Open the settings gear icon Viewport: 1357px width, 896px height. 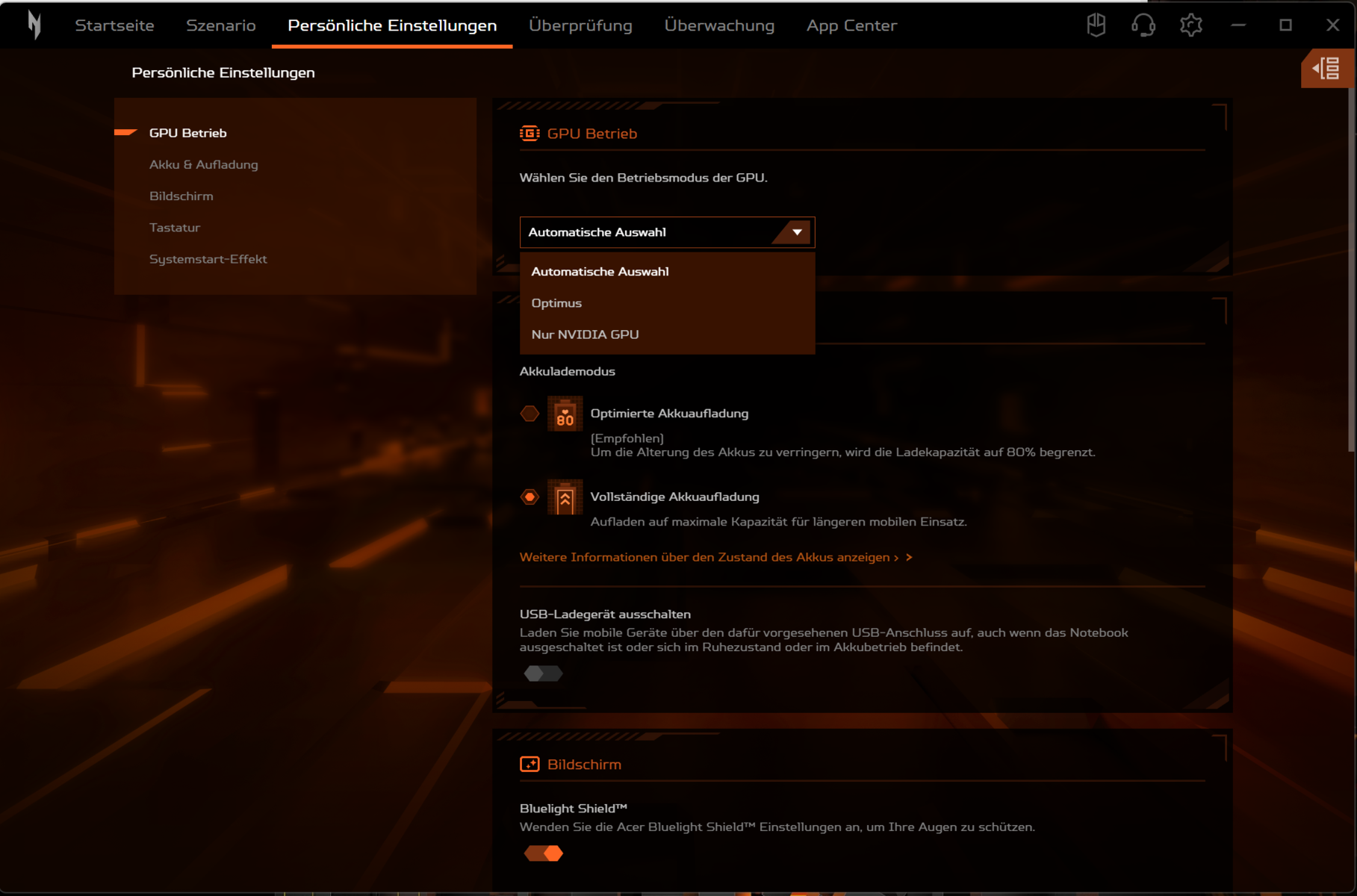(x=1190, y=25)
